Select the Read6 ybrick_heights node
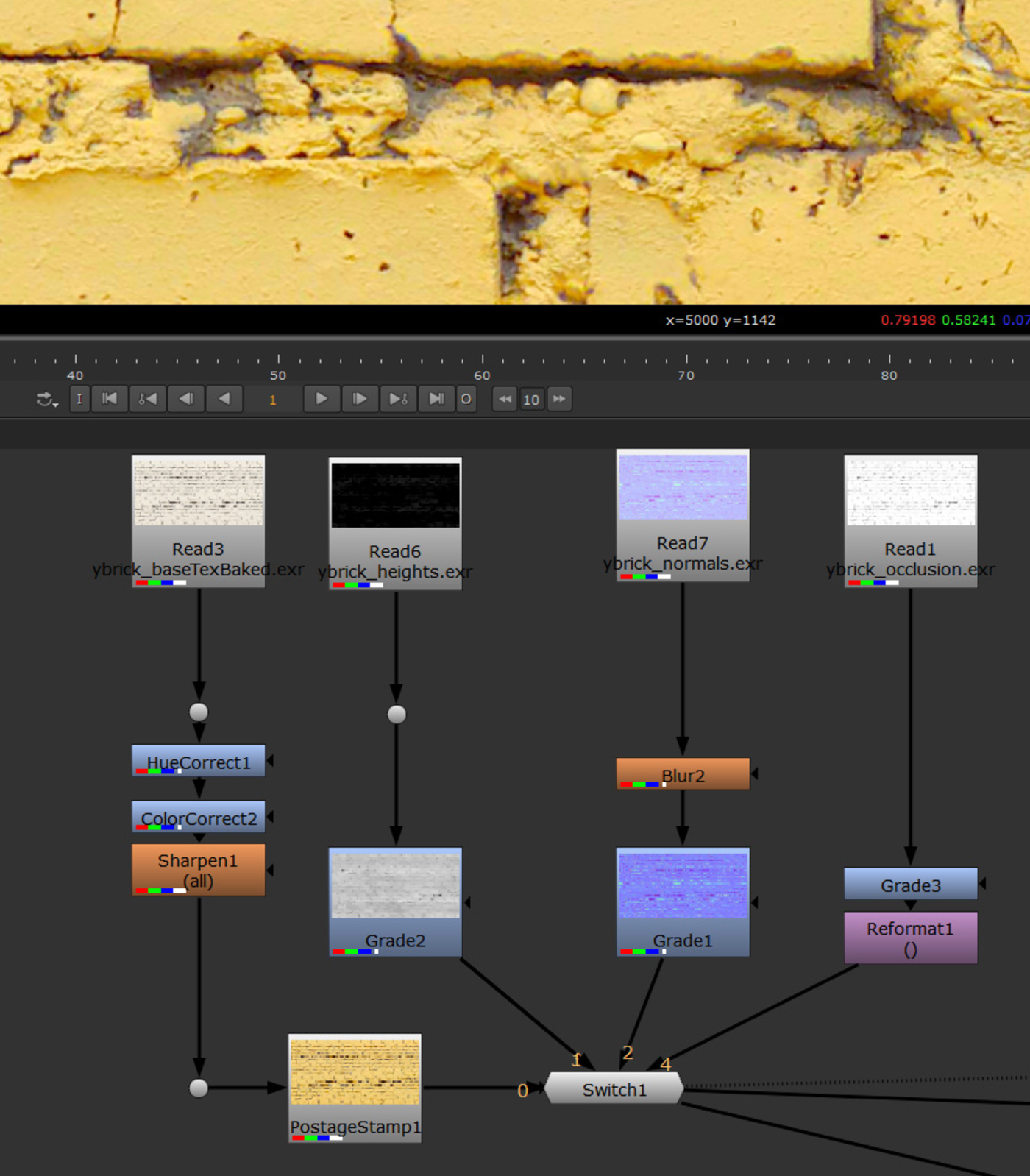 [395, 523]
